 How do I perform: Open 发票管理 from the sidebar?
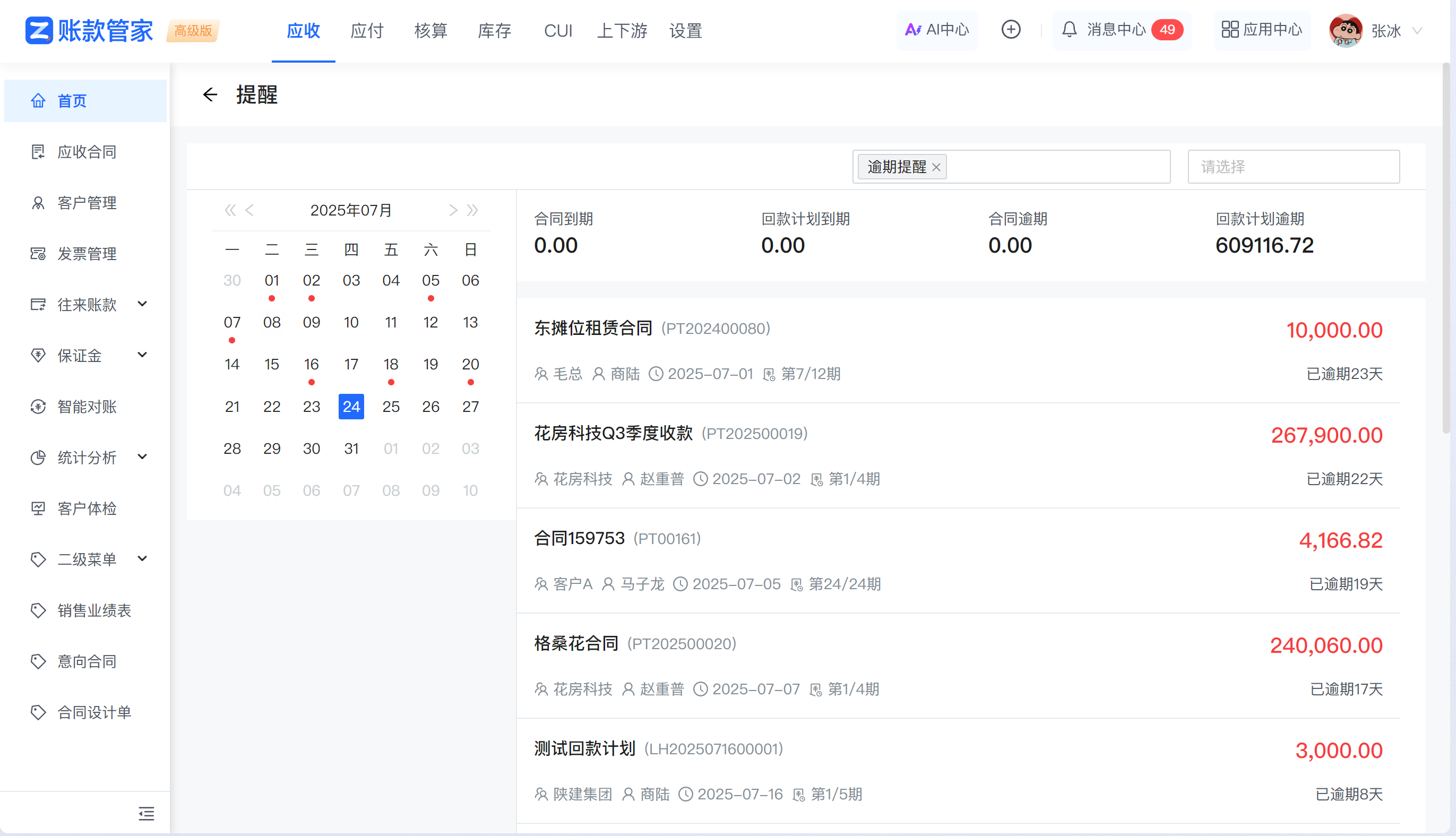point(86,253)
